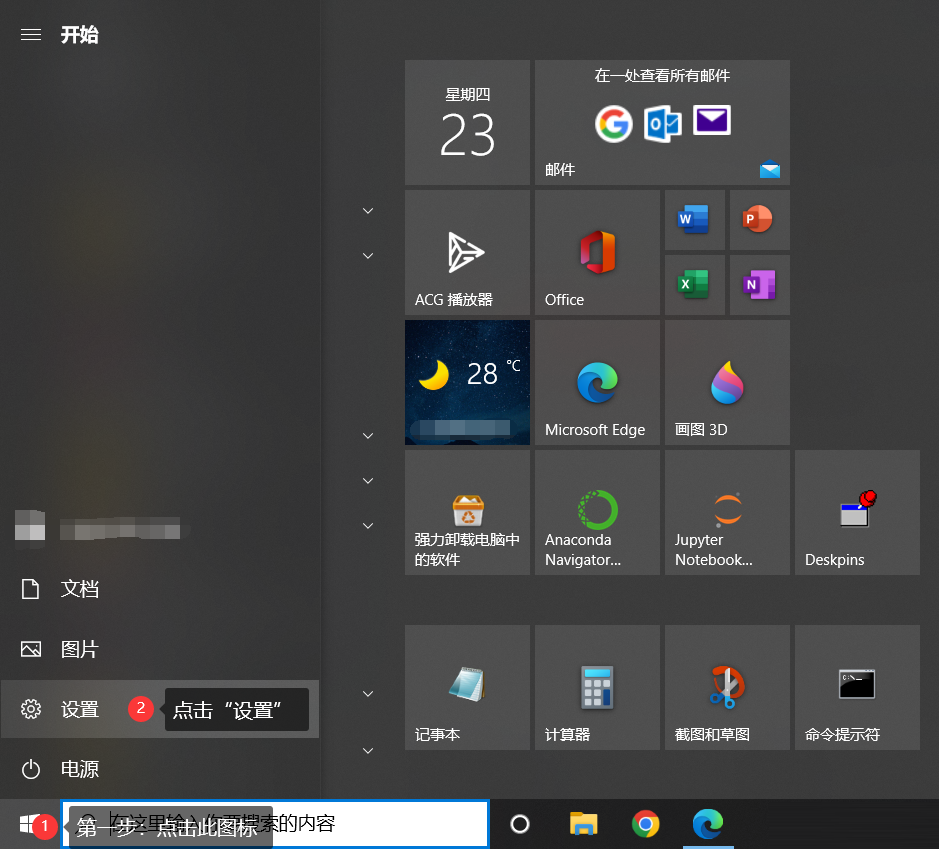Viewport: 939px width, 849px height.
Task: Launch Microsoft Edge tile
Action: click(x=597, y=383)
